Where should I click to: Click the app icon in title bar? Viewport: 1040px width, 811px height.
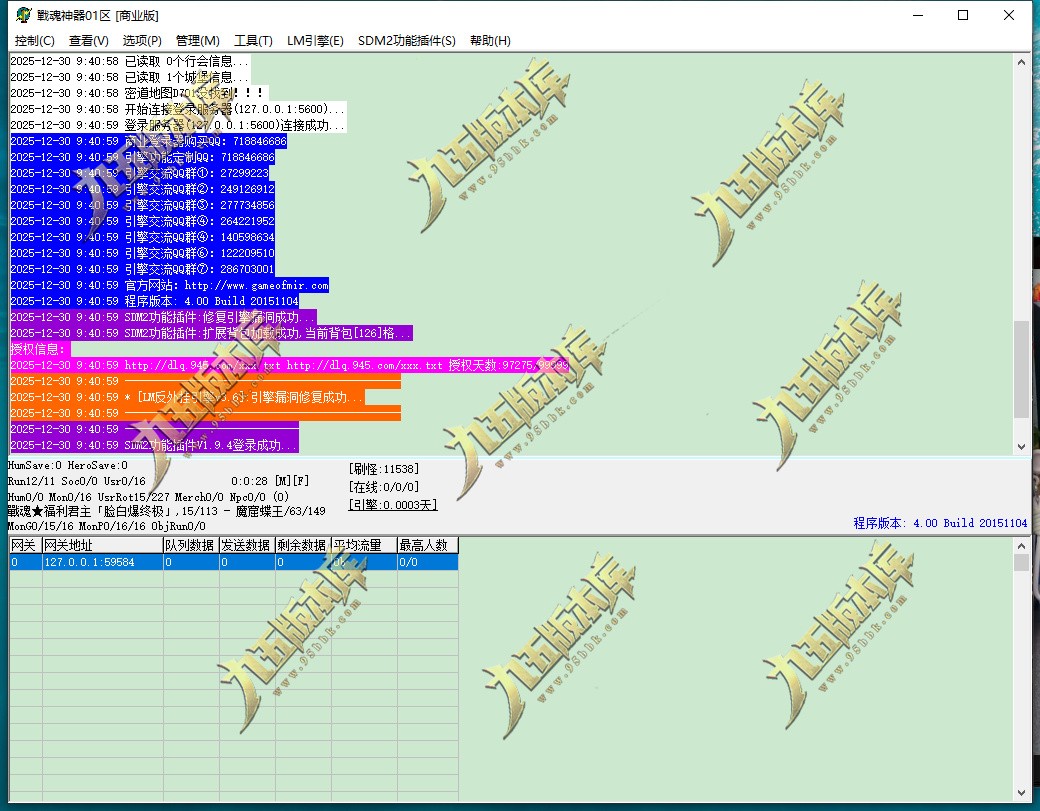click(x=23, y=15)
